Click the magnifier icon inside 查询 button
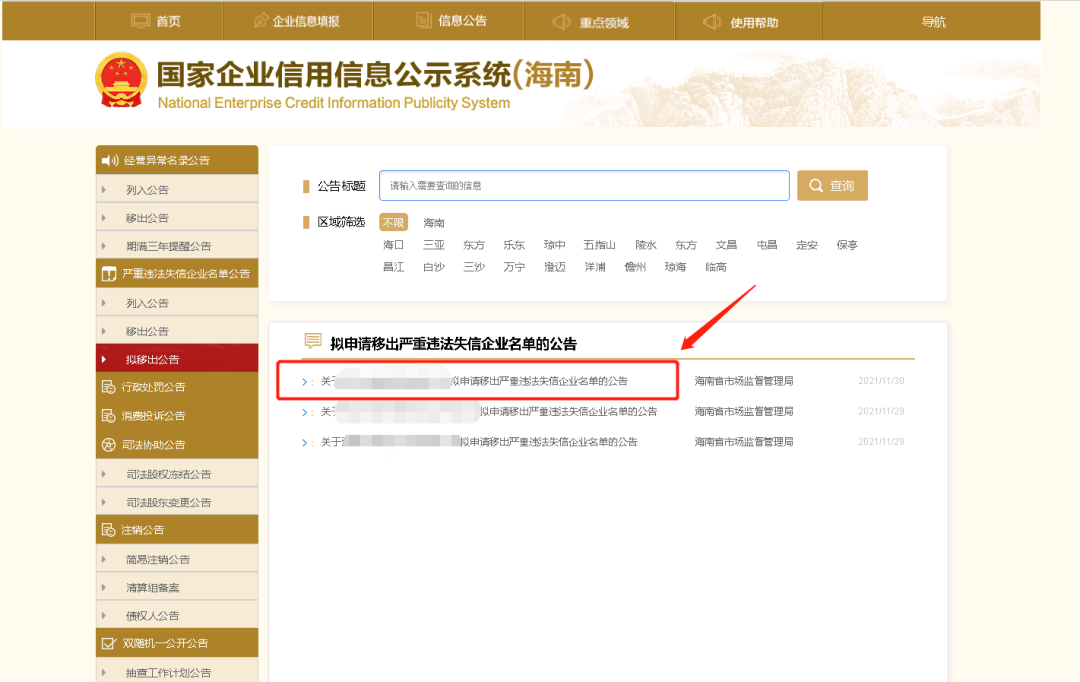The width and height of the screenshot is (1080, 682). click(816, 185)
